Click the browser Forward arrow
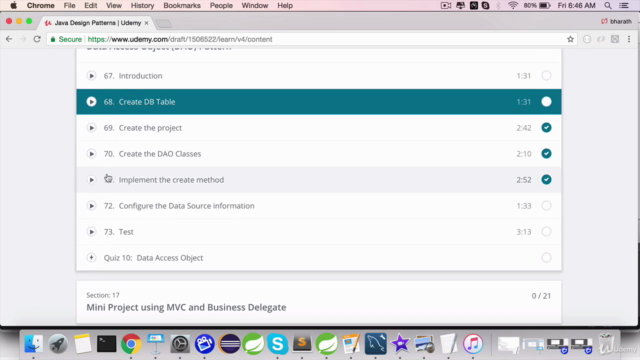 click(23, 39)
